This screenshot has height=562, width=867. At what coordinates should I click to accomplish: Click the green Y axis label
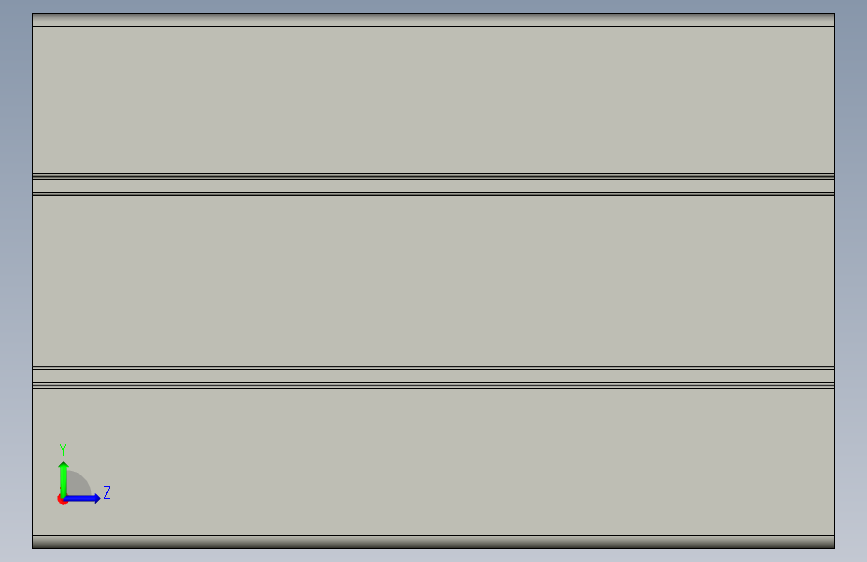click(x=63, y=449)
